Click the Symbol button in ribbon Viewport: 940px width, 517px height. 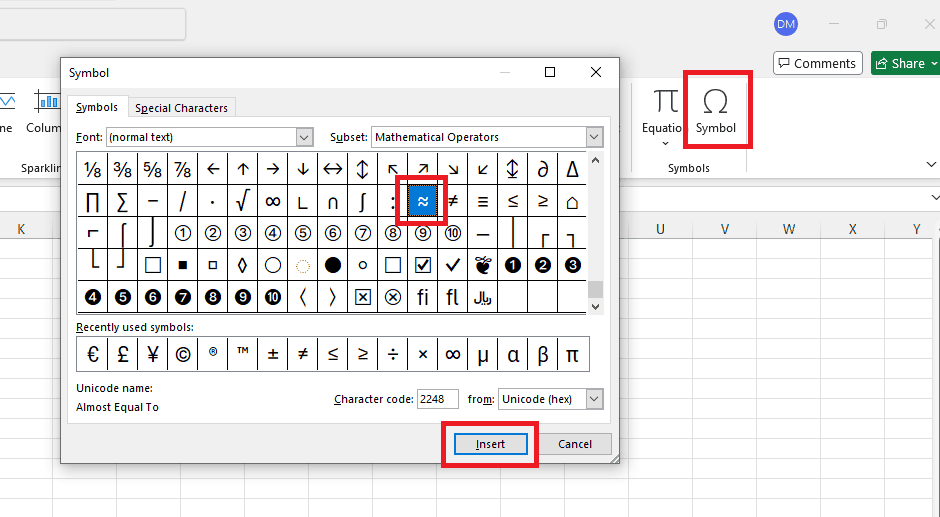716,110
